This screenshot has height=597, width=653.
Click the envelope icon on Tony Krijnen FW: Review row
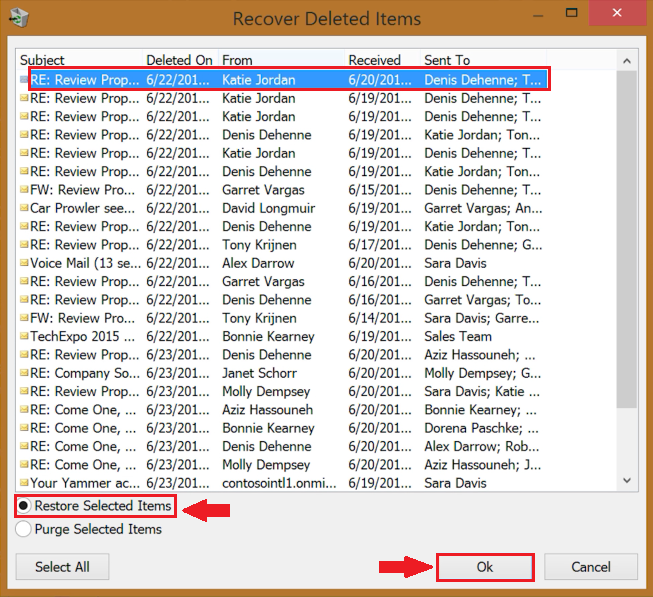(x=24, y=318)
